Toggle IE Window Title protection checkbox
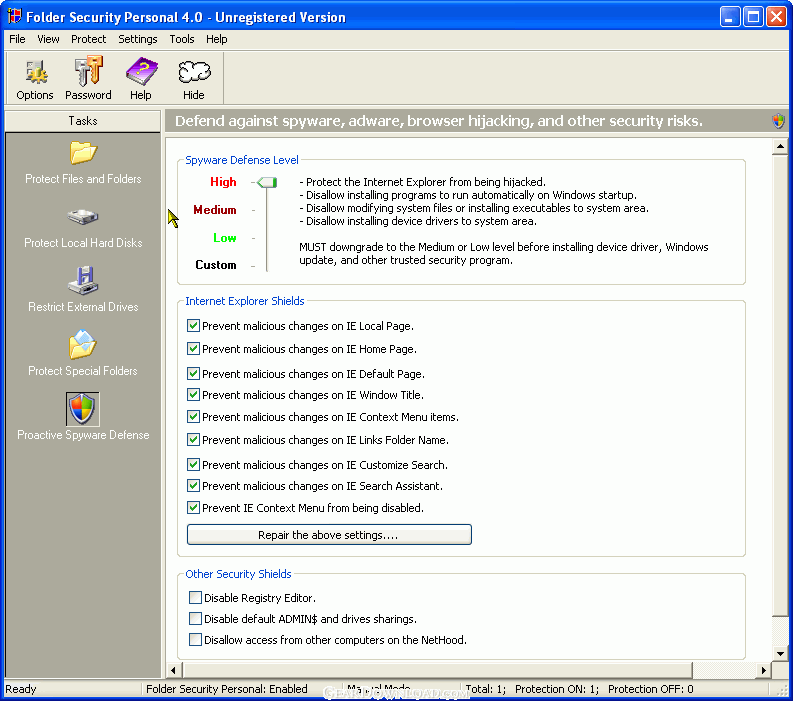The width and height of the screenshot is (793, 701). pyautogui.click(x=193, y=395)
